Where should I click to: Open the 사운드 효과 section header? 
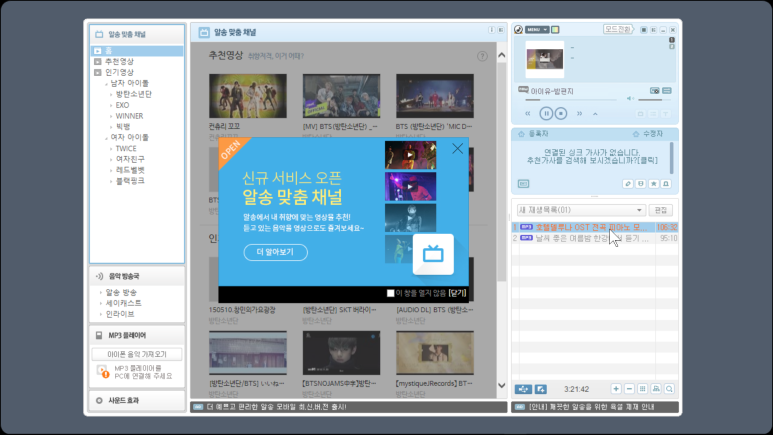137,400
